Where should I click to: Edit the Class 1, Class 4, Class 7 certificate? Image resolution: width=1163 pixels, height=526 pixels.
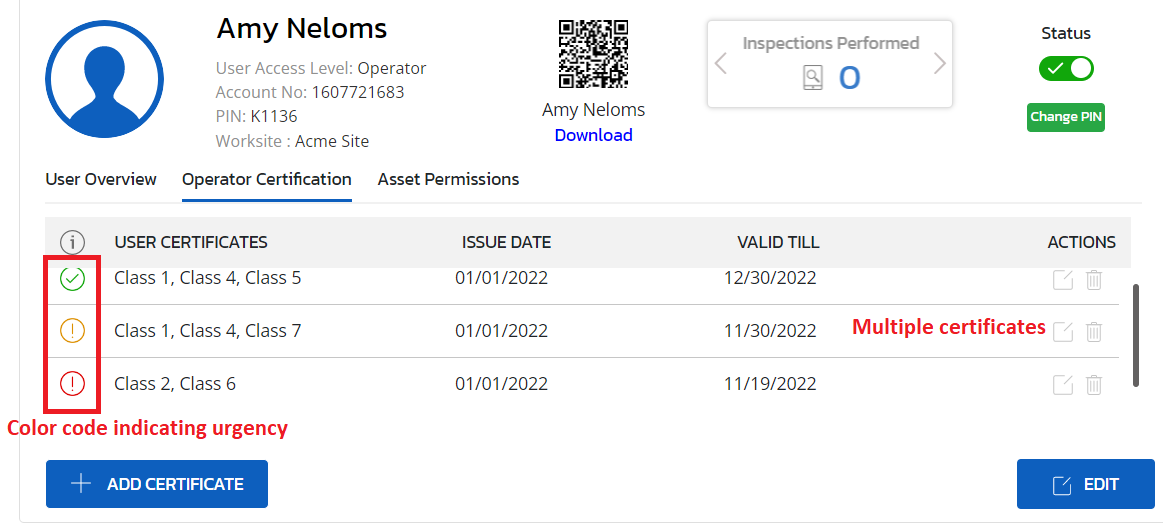pyautogui.click(x=1063, y=331)
